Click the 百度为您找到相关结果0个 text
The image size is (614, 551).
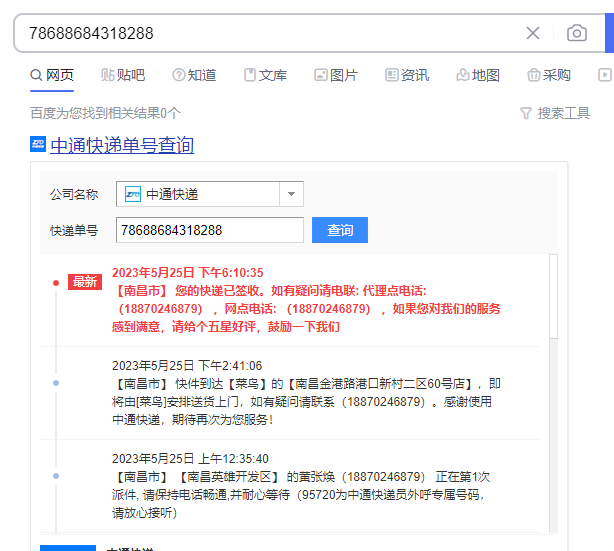pos(105,114)
